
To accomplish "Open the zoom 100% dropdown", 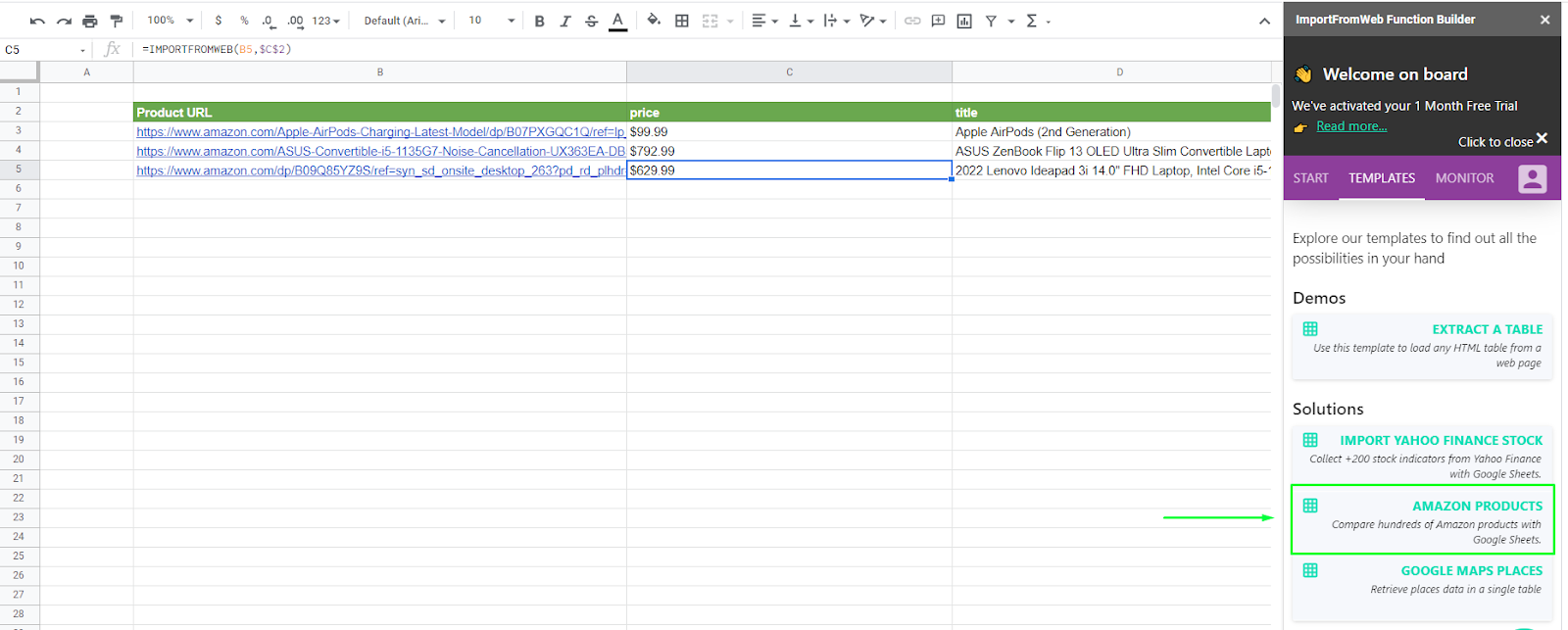I will tap(170, 21).
